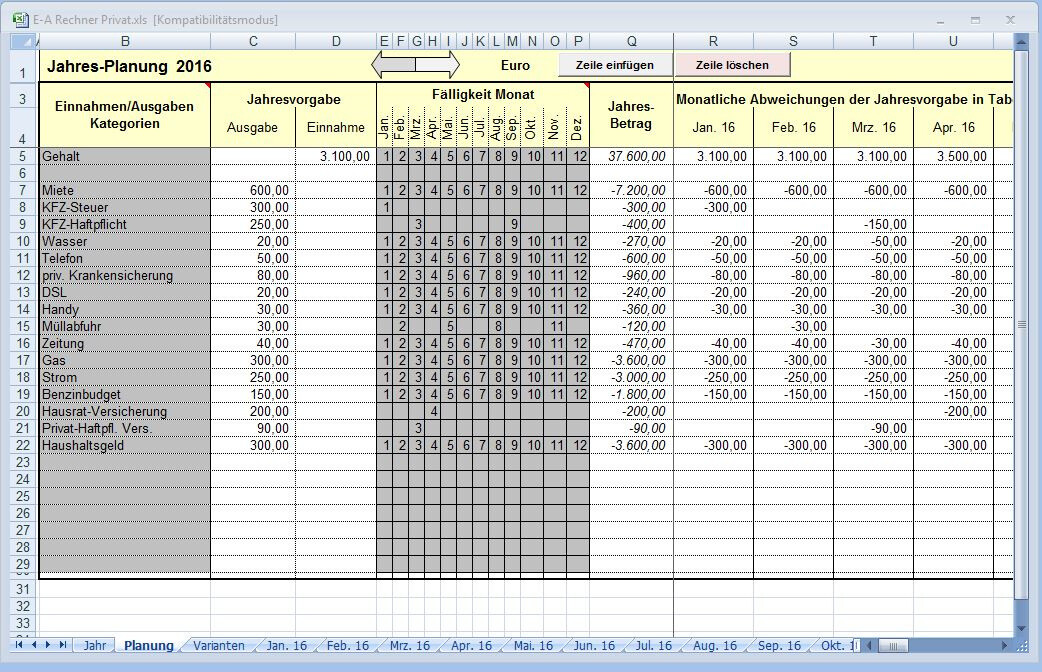This screenshot has height=672, width=1042.
Task: Click Zeile löschen button
Action: [x=732, y=65]
